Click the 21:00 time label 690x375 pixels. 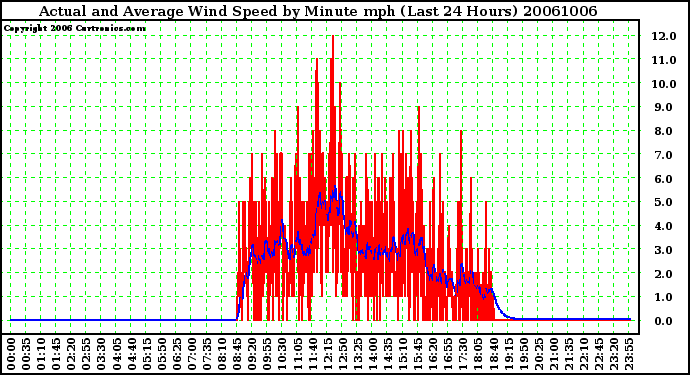(554, 354)
